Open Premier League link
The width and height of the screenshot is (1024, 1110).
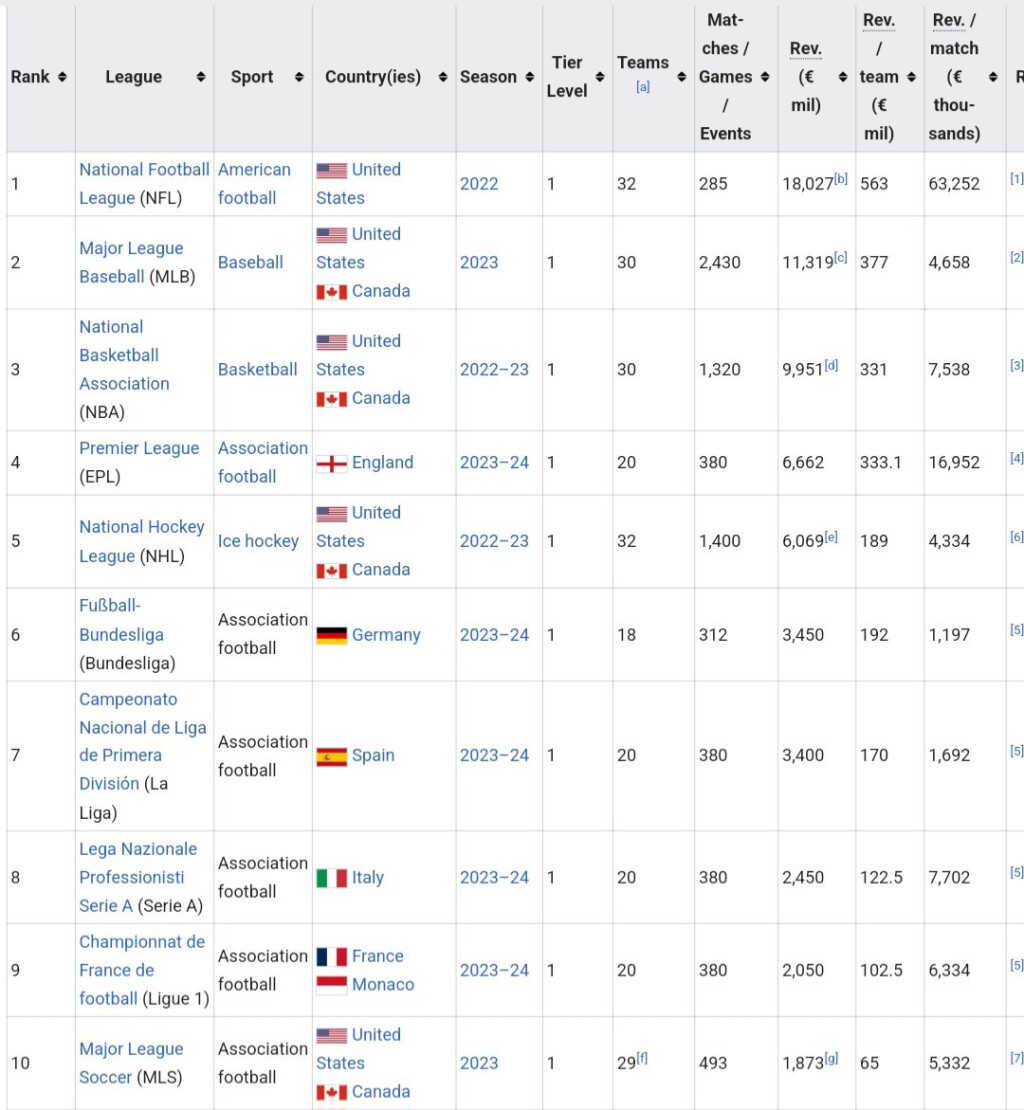click(139, 448)
